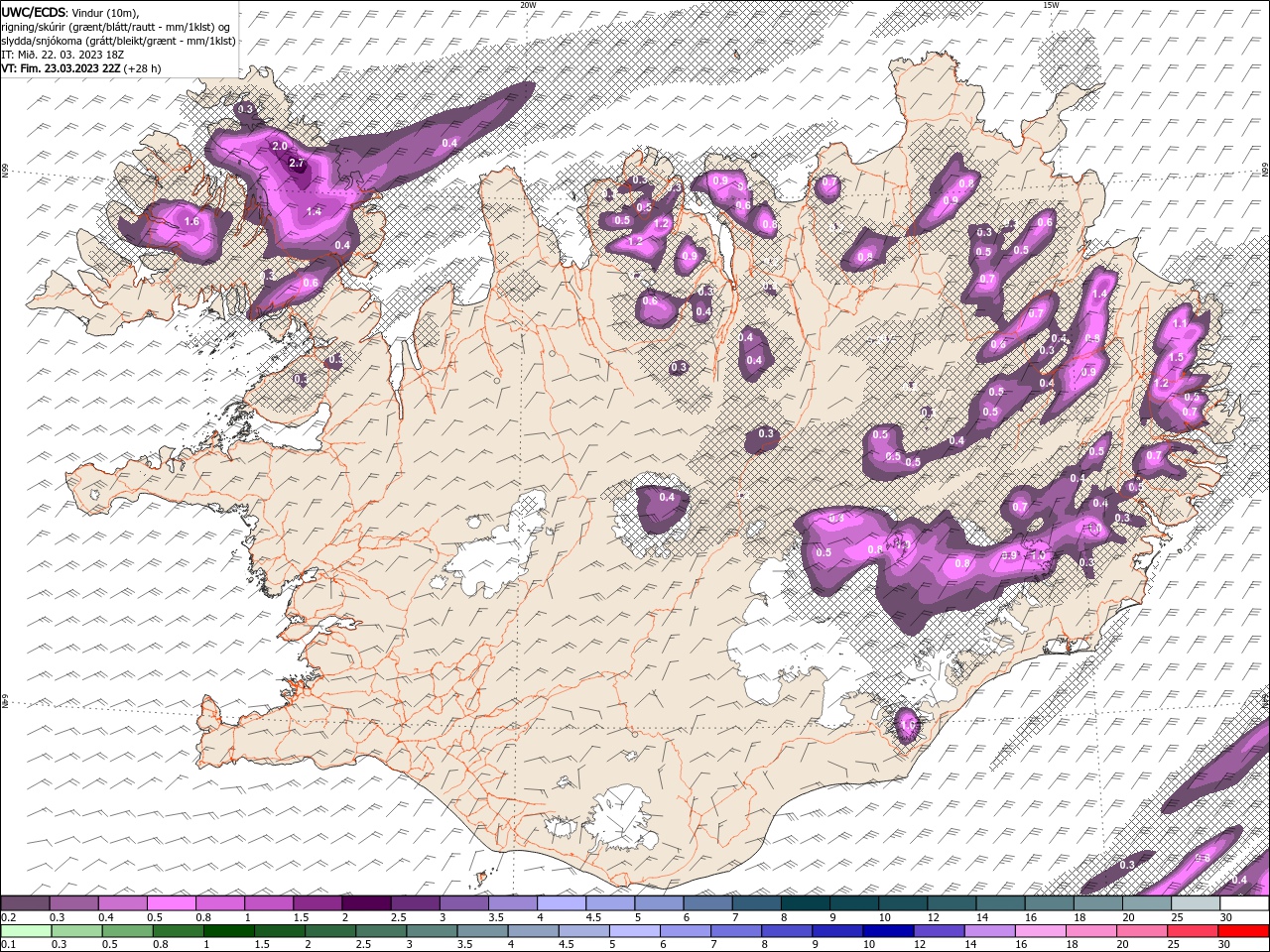Click the 1.6 value in the western Westfjords
The width and height of the screenshot is (1270, 952).
[x=191, y=221]
